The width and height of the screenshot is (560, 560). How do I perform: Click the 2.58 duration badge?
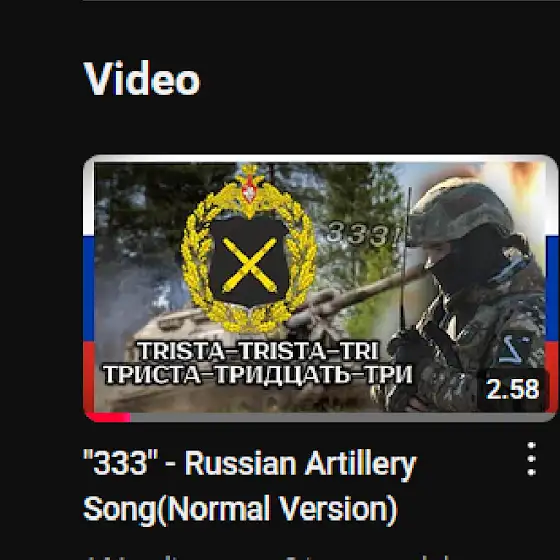(x=512, y=389)
